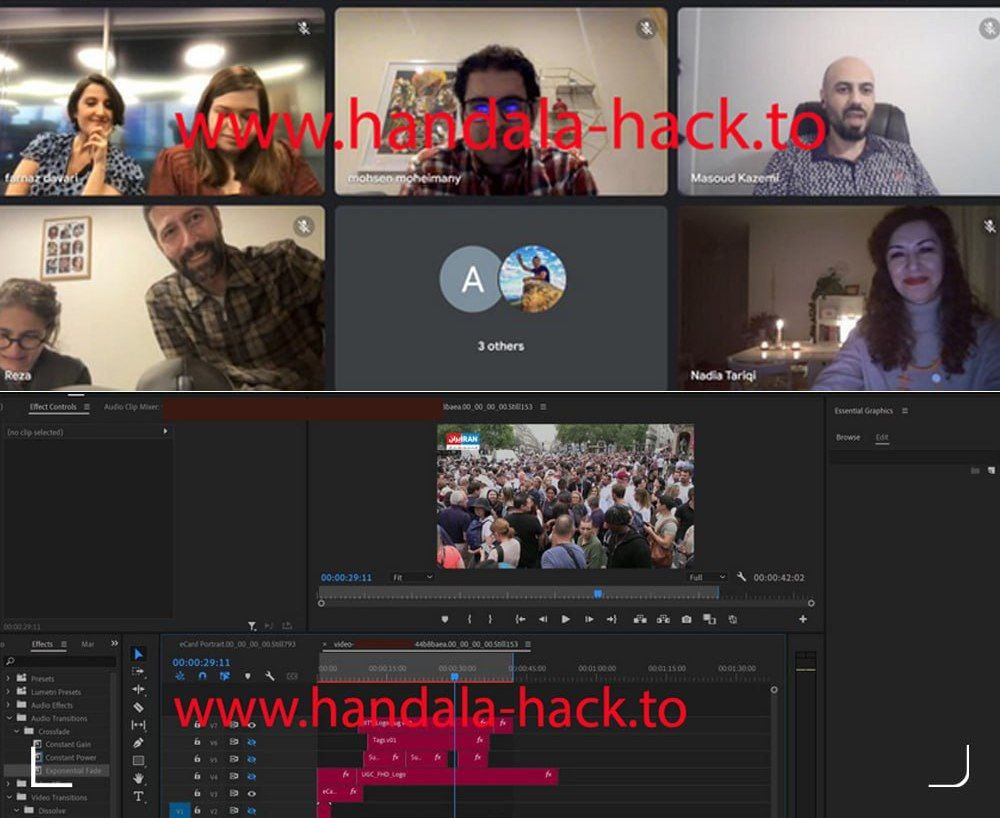Select the Rectangle tool

(138, 761)
